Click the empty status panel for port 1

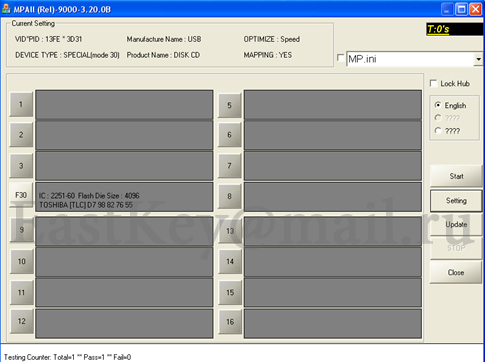point(124,105)
